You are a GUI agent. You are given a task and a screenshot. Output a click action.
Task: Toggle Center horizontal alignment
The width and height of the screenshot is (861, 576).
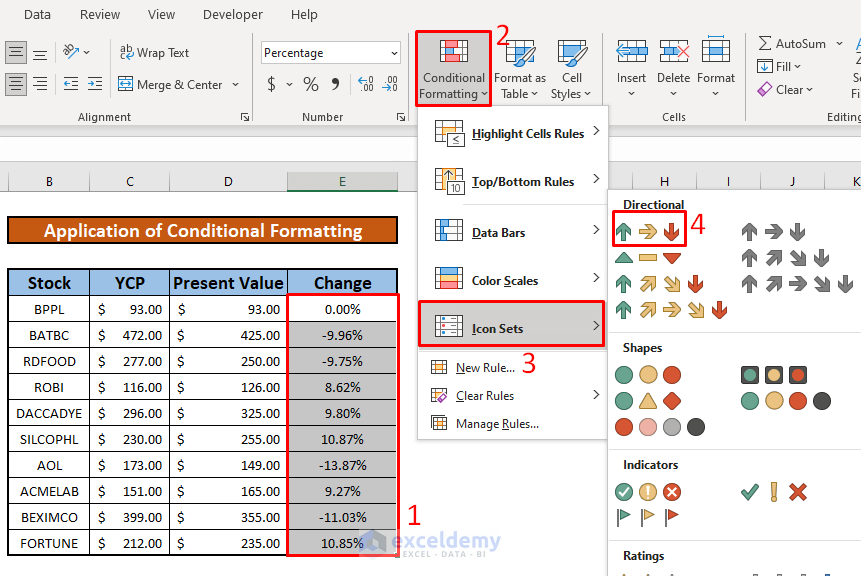tap(16, 84)
